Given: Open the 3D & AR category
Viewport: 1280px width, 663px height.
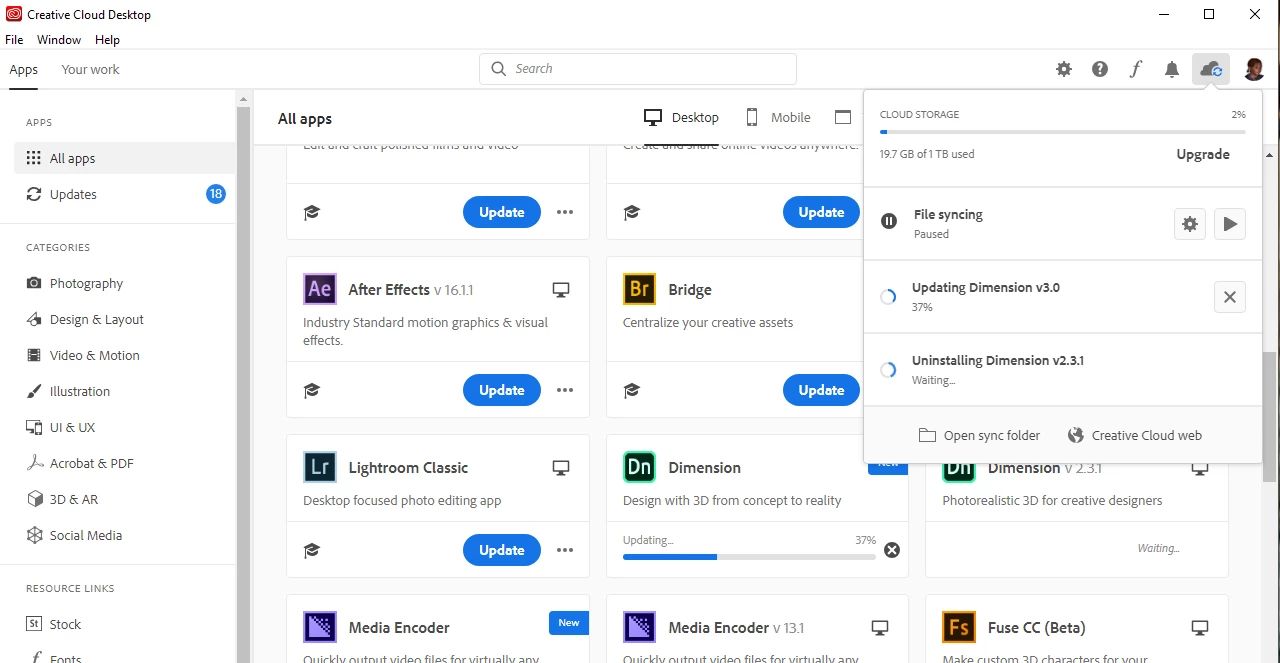Looking at the screenshot, I should [62, 499].
